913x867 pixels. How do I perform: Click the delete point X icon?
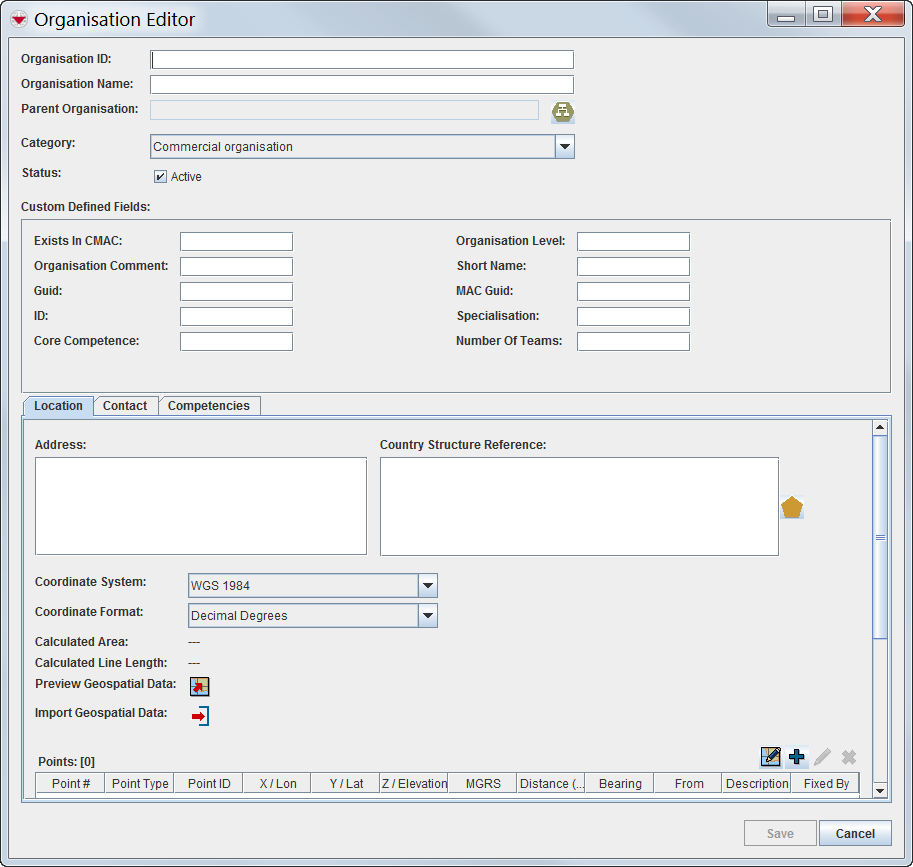click(849, 757)
